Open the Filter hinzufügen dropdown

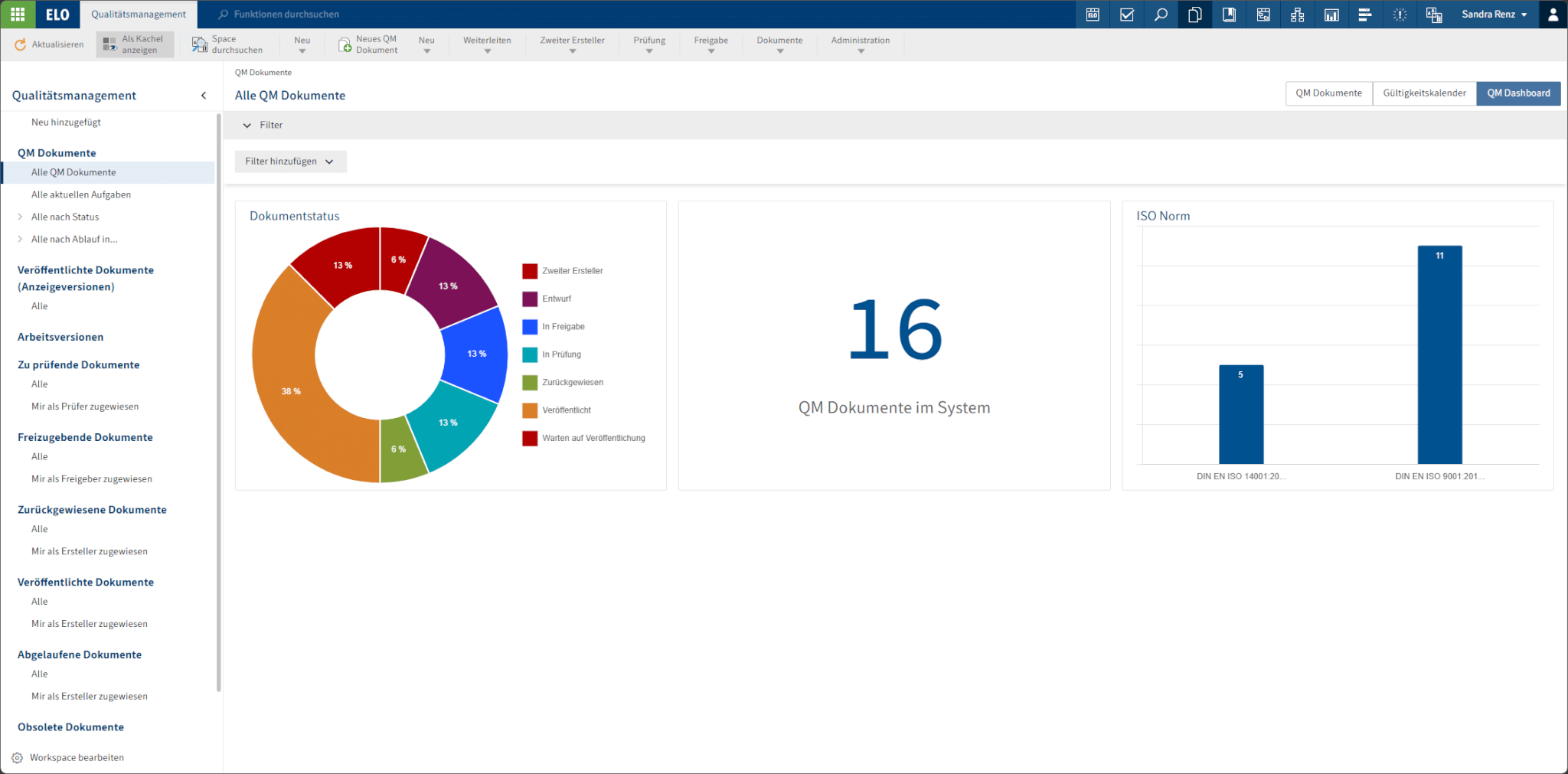click(290, 162)
